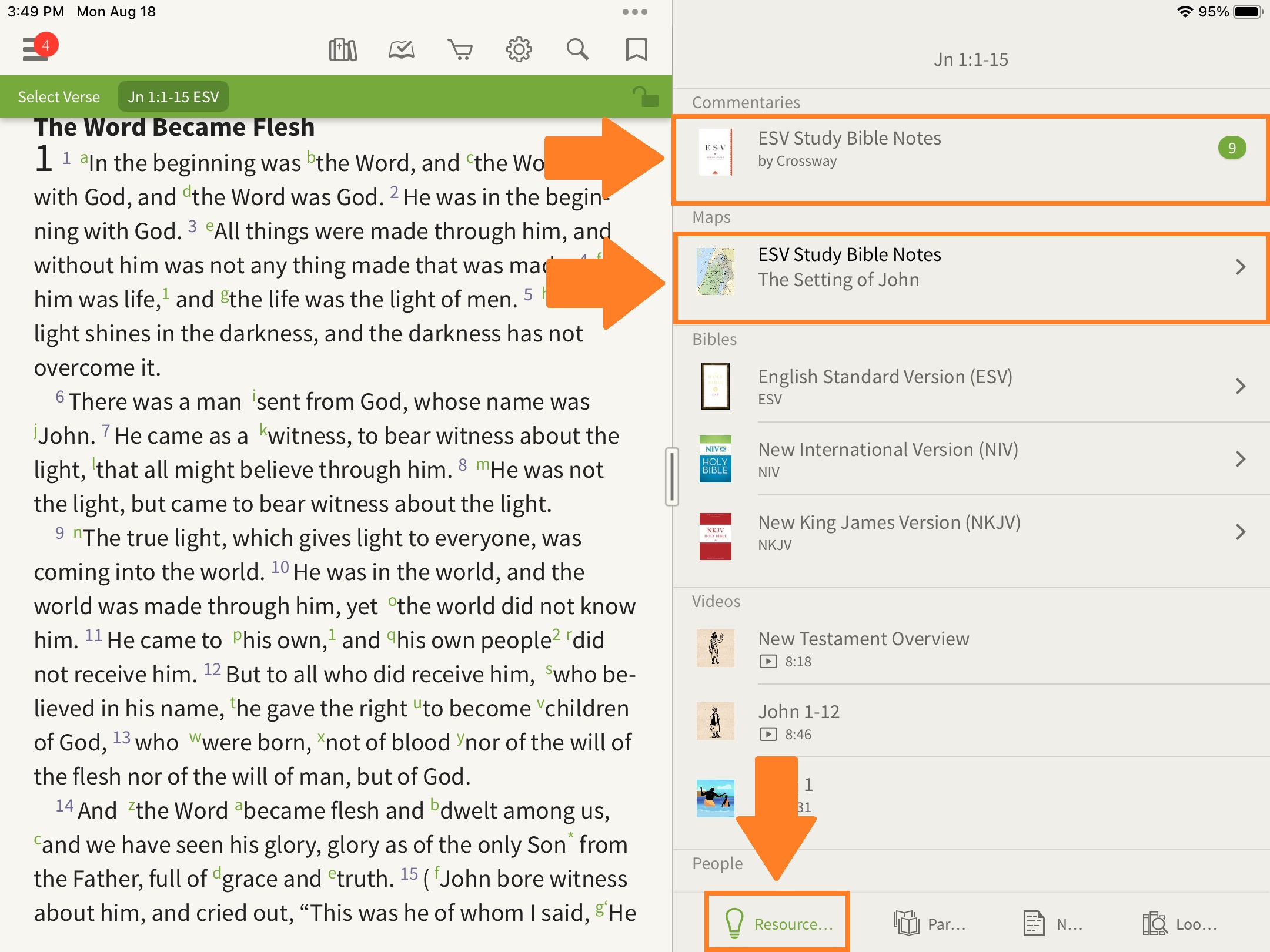Tap the Jn 1:1-15 panel title
This screenshot has width=1270, height=952.
click(x=971, y=59)
